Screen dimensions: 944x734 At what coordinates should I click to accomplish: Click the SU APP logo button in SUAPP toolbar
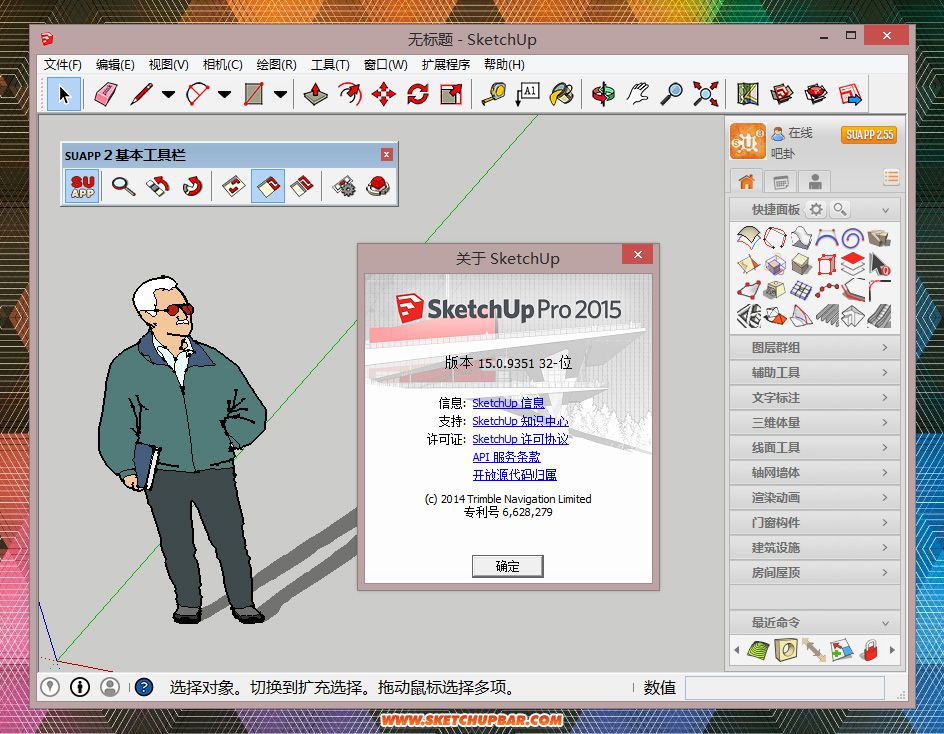point(82,186)
